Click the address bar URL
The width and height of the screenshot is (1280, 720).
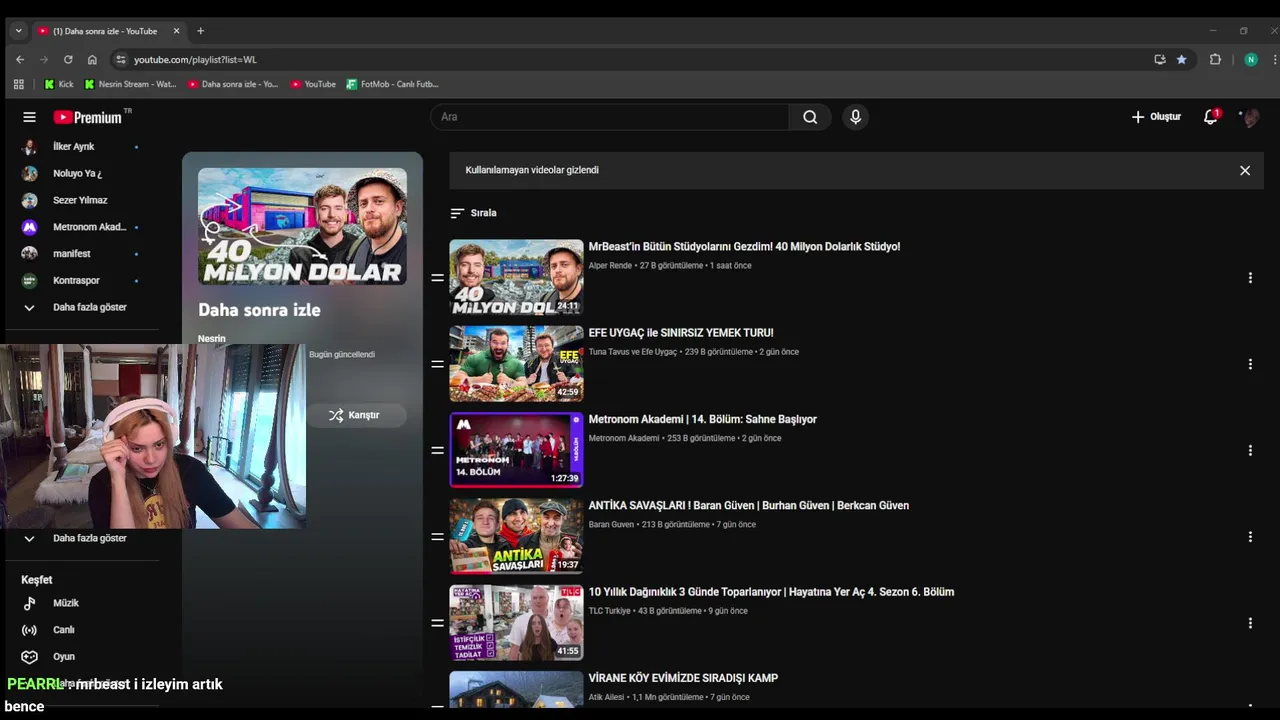[195, 59]
